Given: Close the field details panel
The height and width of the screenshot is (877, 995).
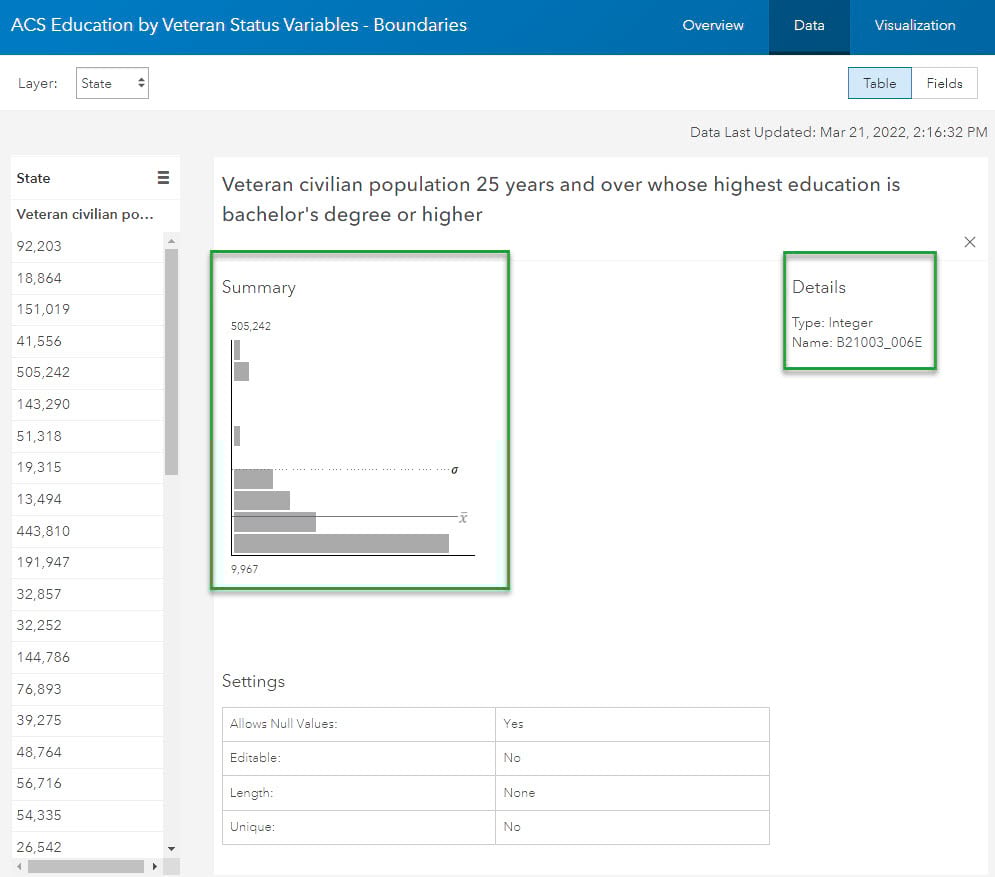Looking at the screenshot, I should coord(970,242).
